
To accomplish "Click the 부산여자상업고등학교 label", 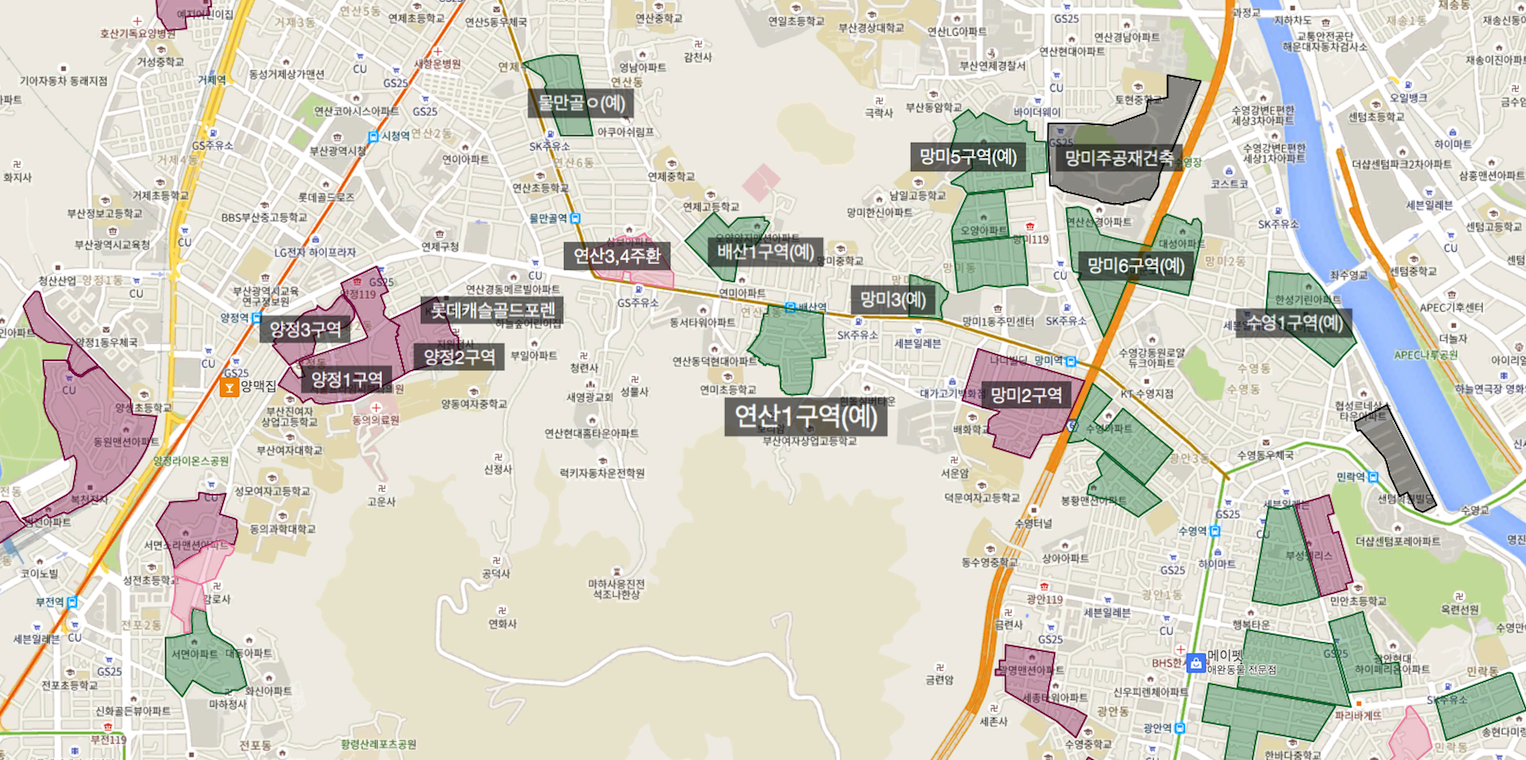I will point(809,441).
